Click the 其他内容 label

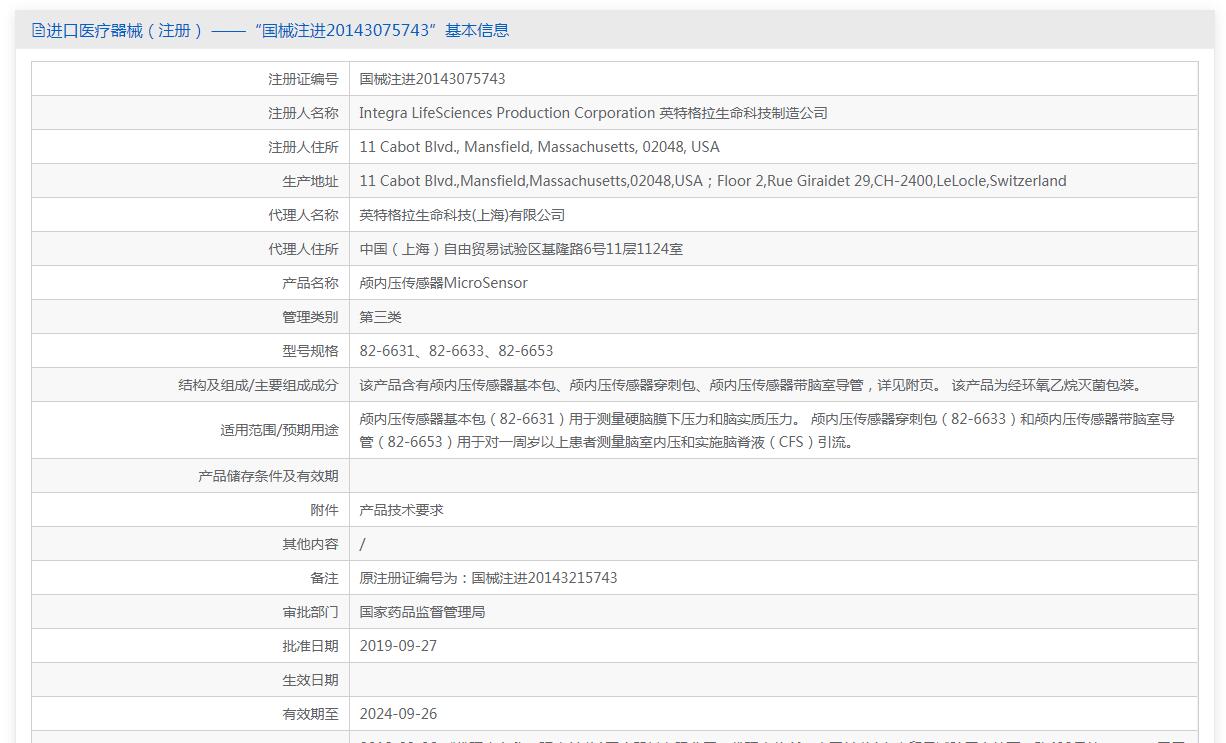[x=310, y=544]
